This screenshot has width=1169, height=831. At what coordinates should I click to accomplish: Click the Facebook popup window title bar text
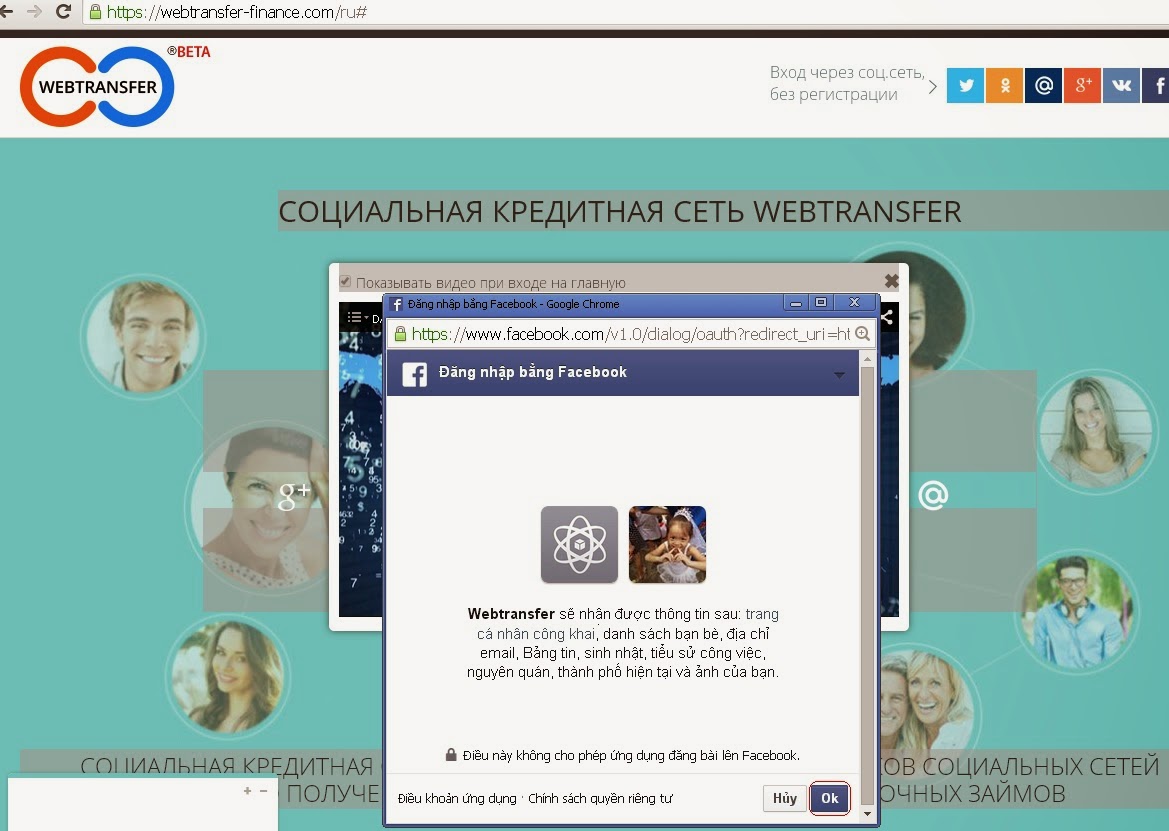[x=513, y=304]
